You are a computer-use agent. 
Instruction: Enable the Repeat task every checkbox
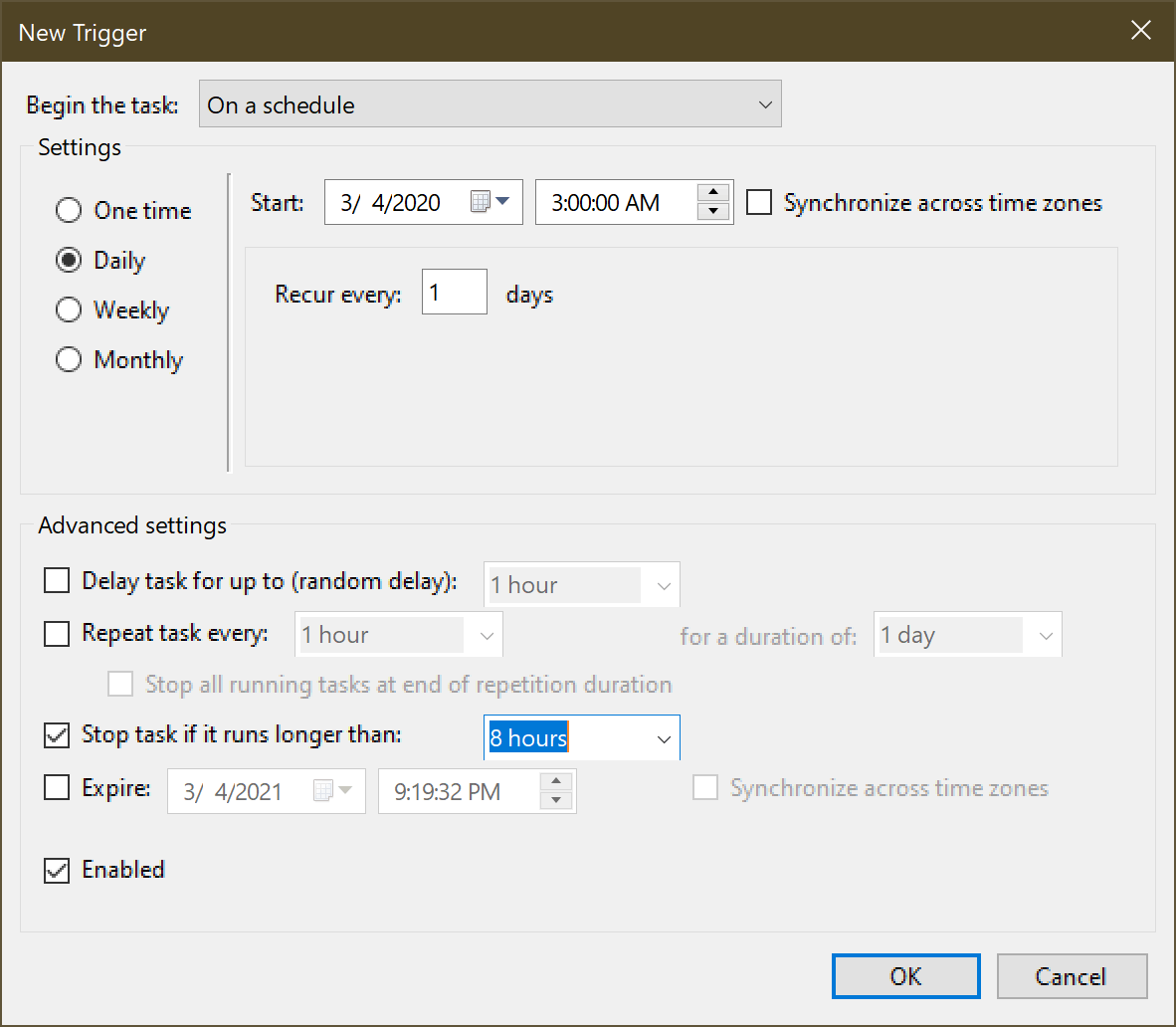(x=57, y=633)
